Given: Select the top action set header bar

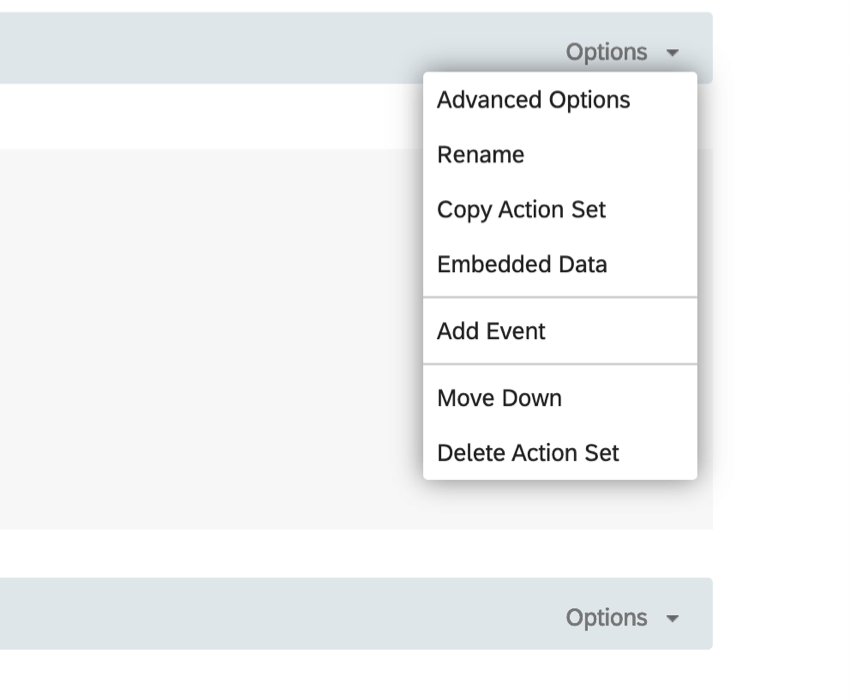Looking at the screenshot, I should tap(200, 45).
